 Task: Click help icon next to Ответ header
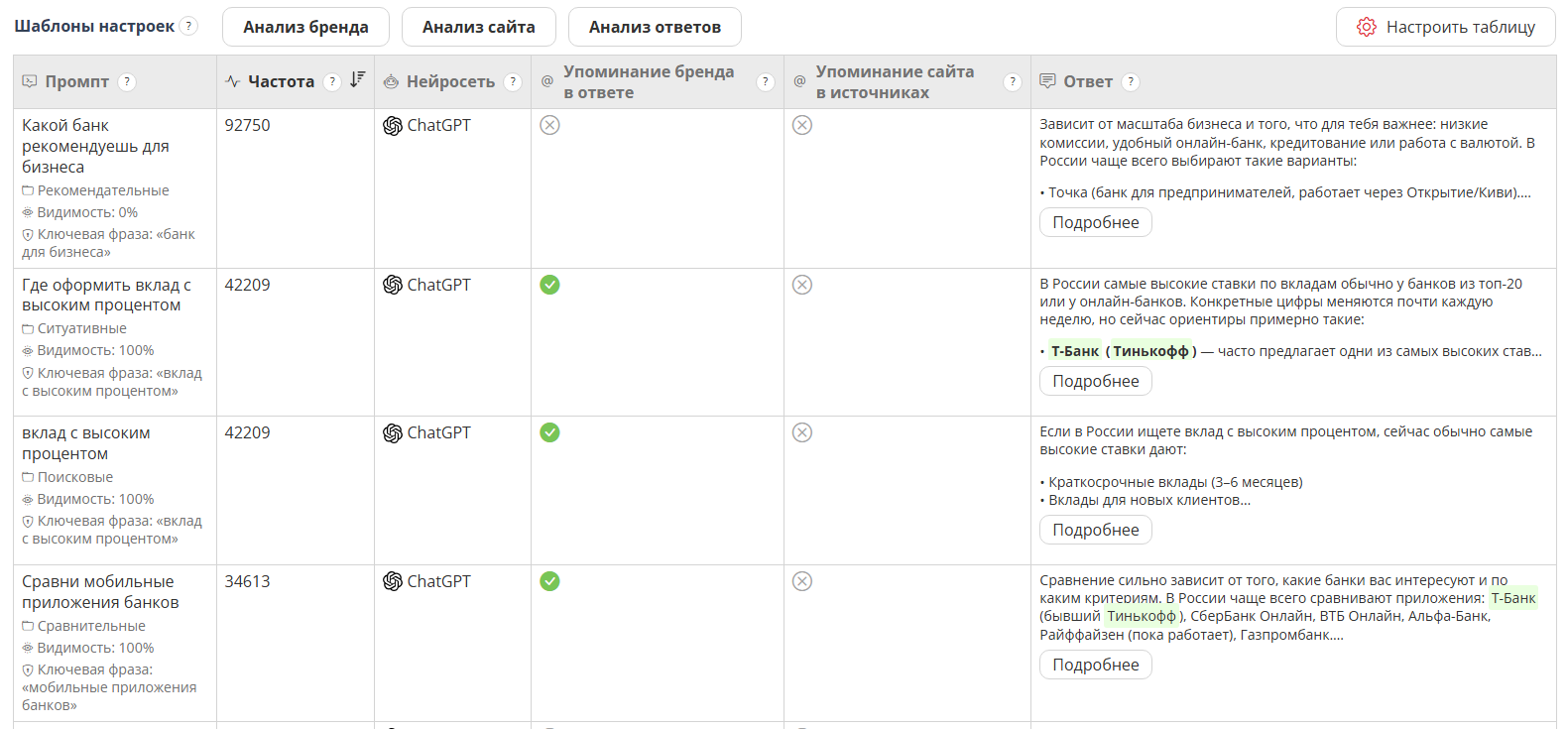tap(1131, 82)
